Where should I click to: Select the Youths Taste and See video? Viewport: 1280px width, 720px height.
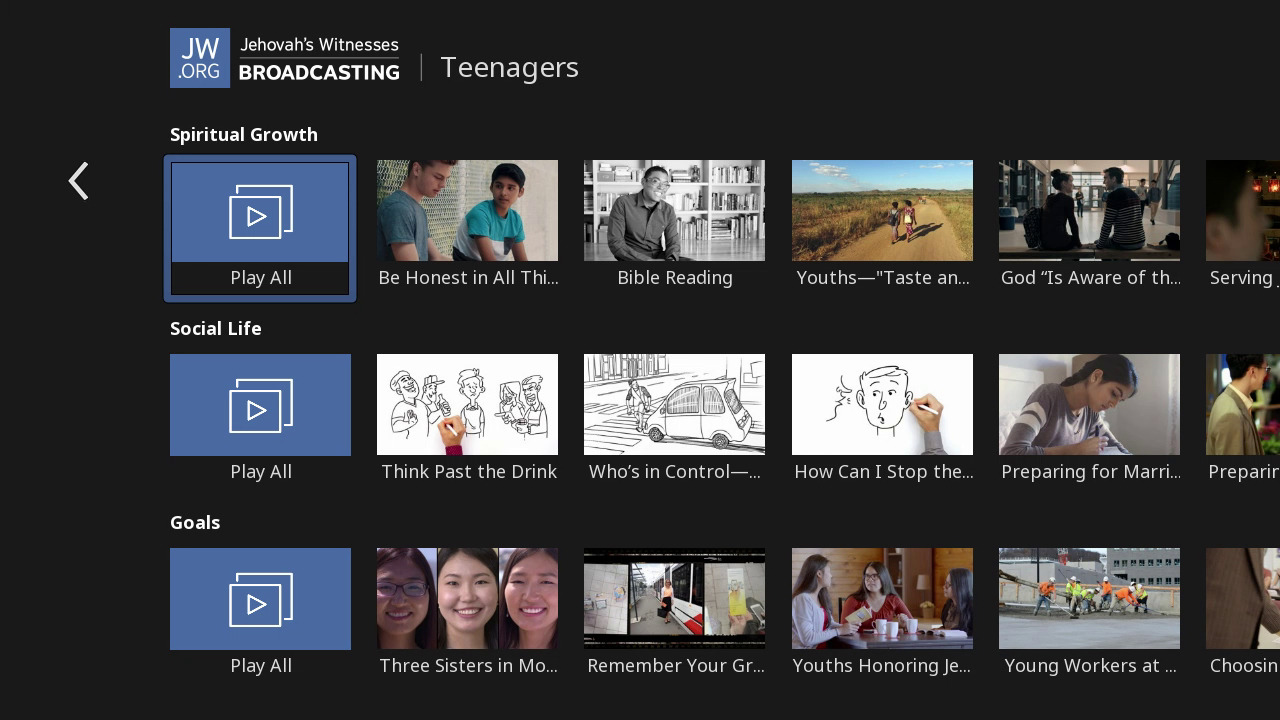coord(882,211)
